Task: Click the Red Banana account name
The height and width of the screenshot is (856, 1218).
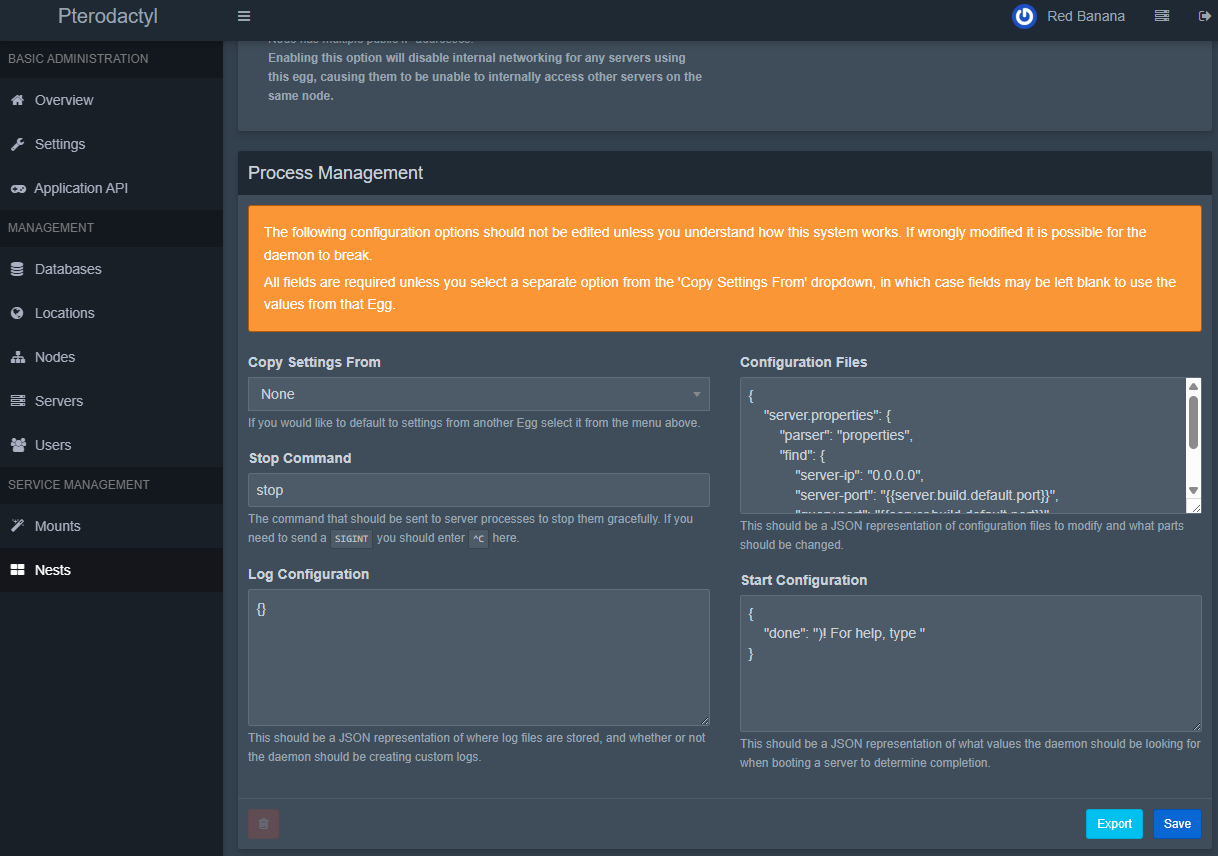Action: point(1085,16)
